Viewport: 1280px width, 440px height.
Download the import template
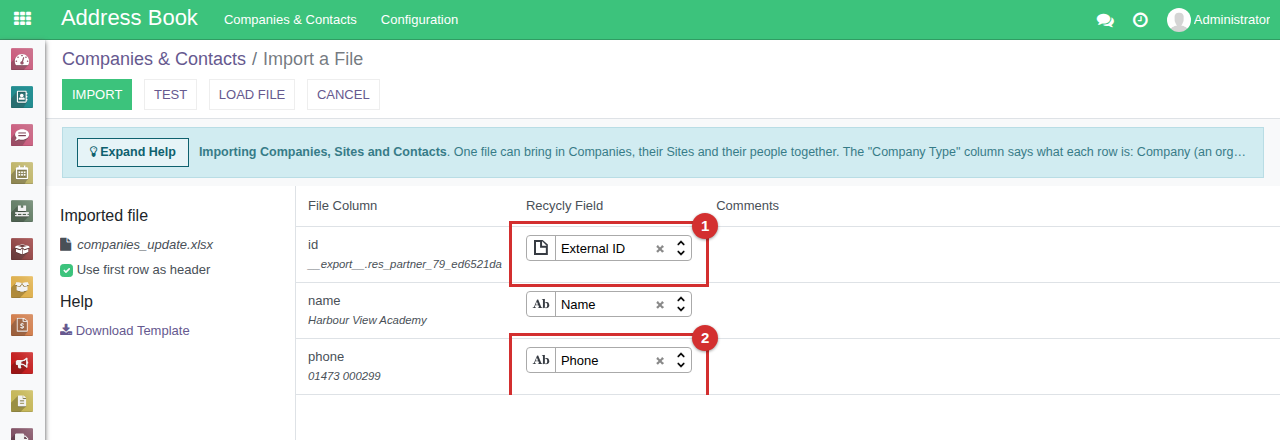pyautogui.click(x=132, y=331)
